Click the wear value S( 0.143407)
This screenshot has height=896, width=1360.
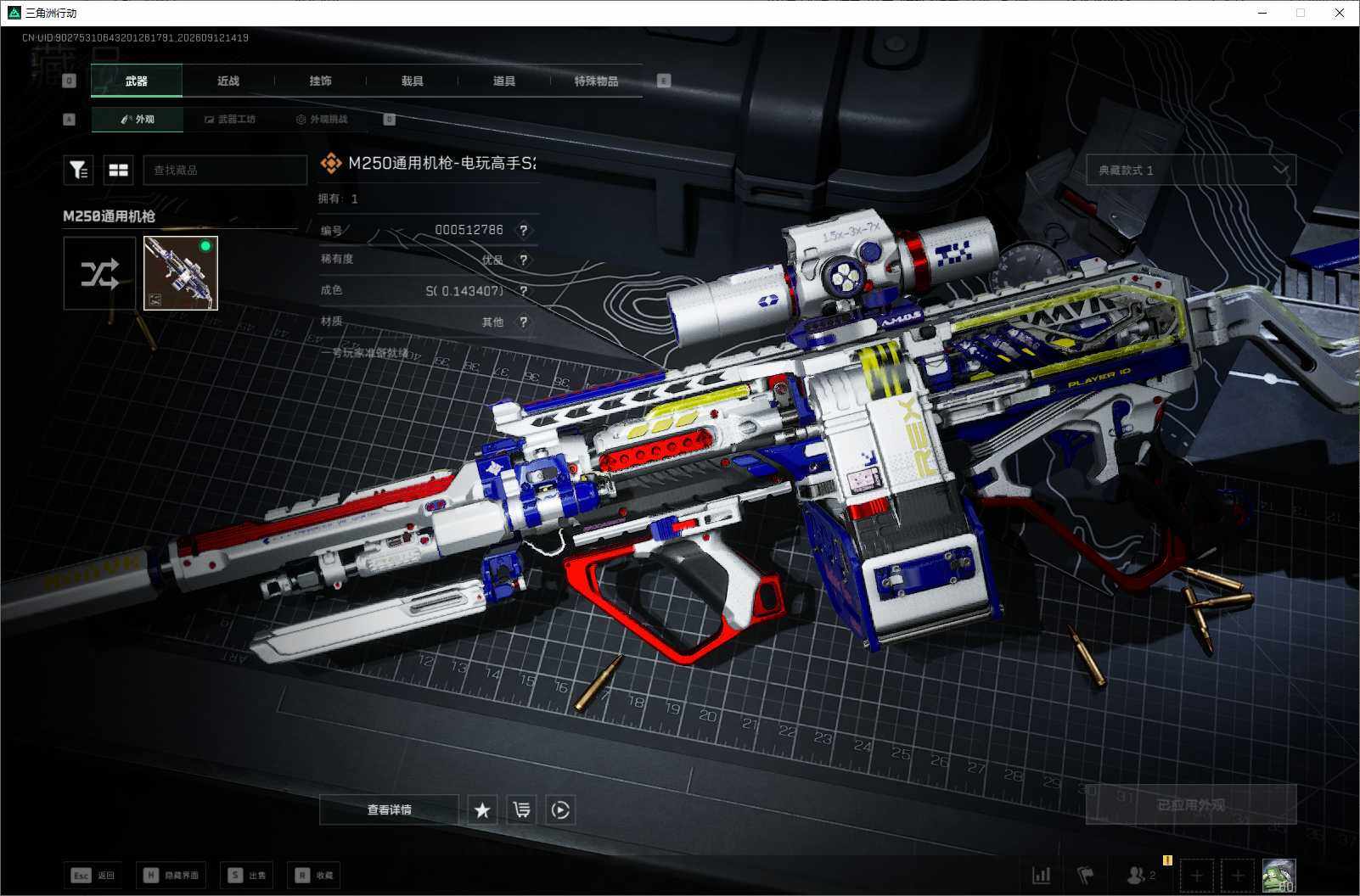(464, 291)
